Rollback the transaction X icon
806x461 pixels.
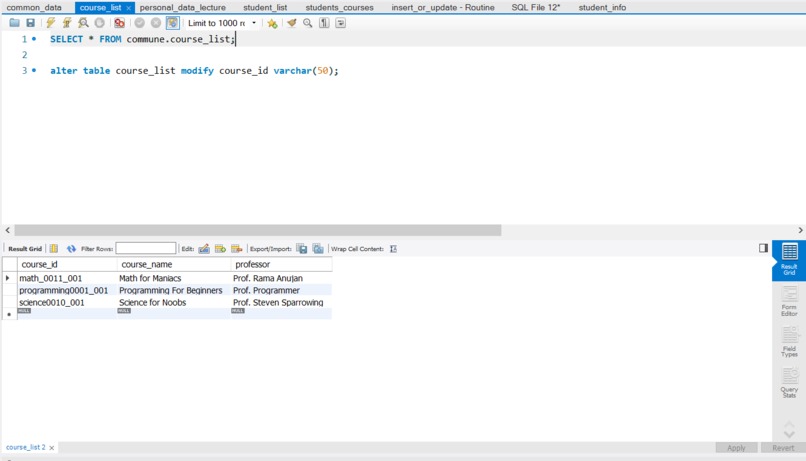click(x=156, y=23)
